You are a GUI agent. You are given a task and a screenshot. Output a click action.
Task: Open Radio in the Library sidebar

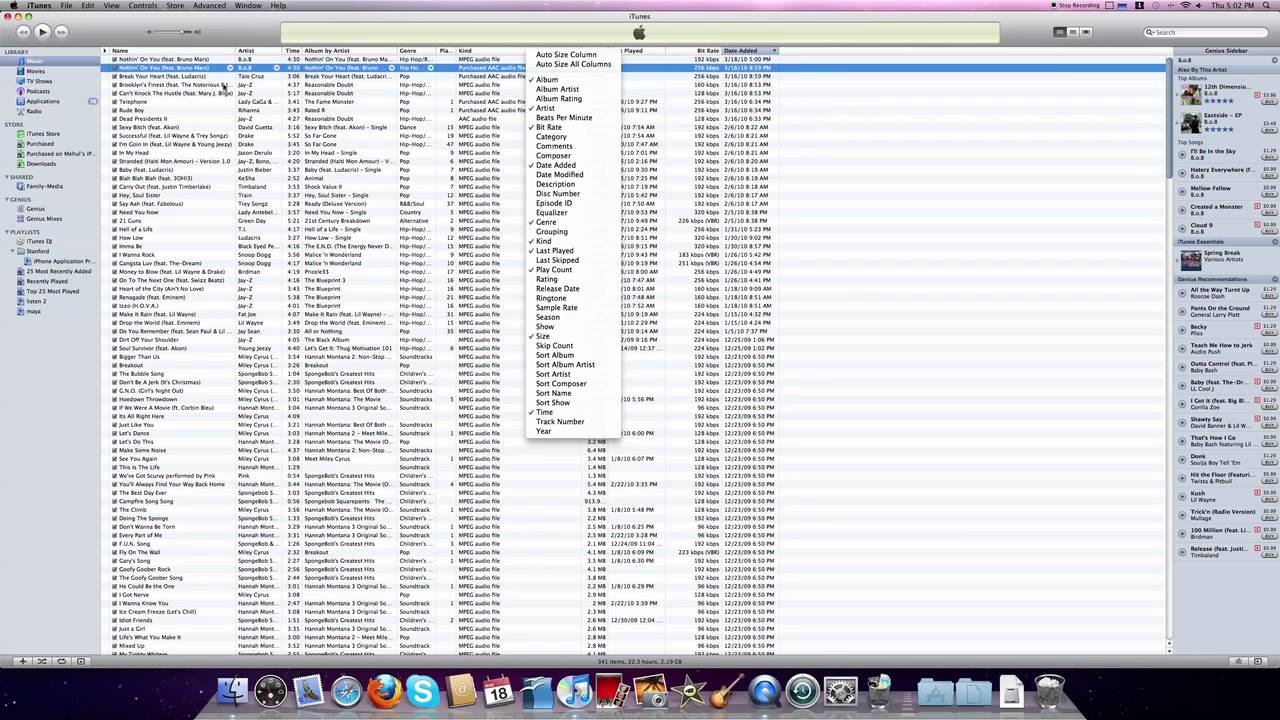(34, 111)
